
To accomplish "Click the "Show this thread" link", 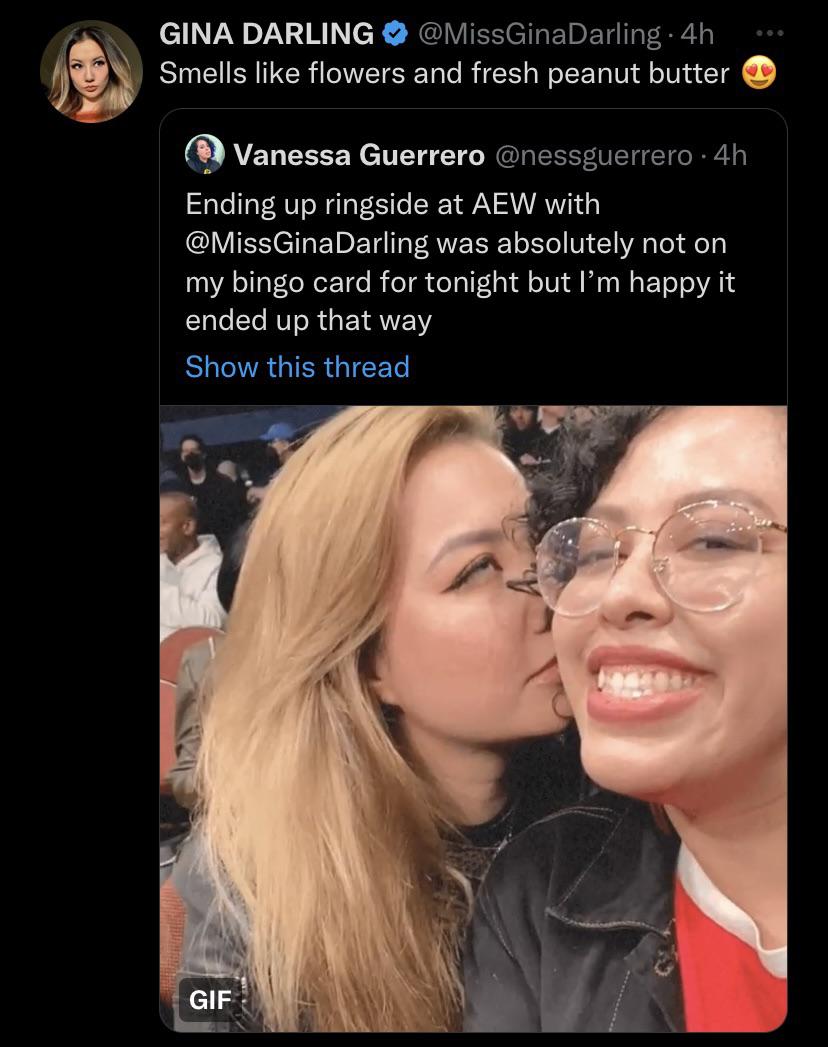I will pyautogui.click(x=297, y=367).
